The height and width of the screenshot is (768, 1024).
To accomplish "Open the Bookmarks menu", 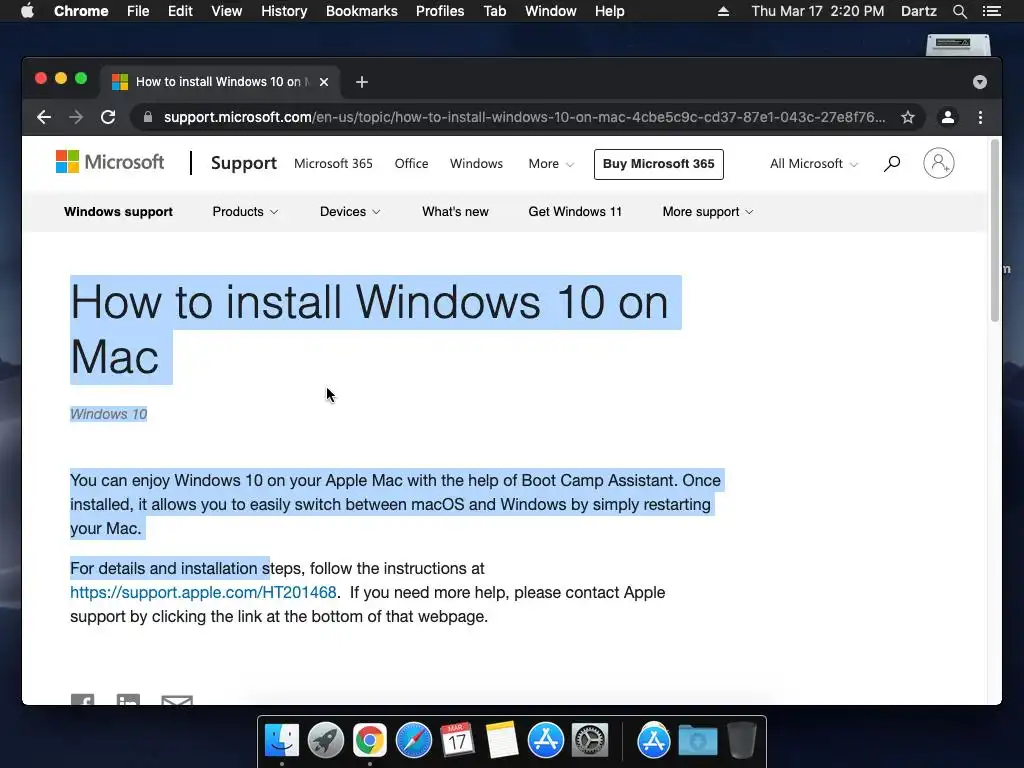I will tap(362, 11).
